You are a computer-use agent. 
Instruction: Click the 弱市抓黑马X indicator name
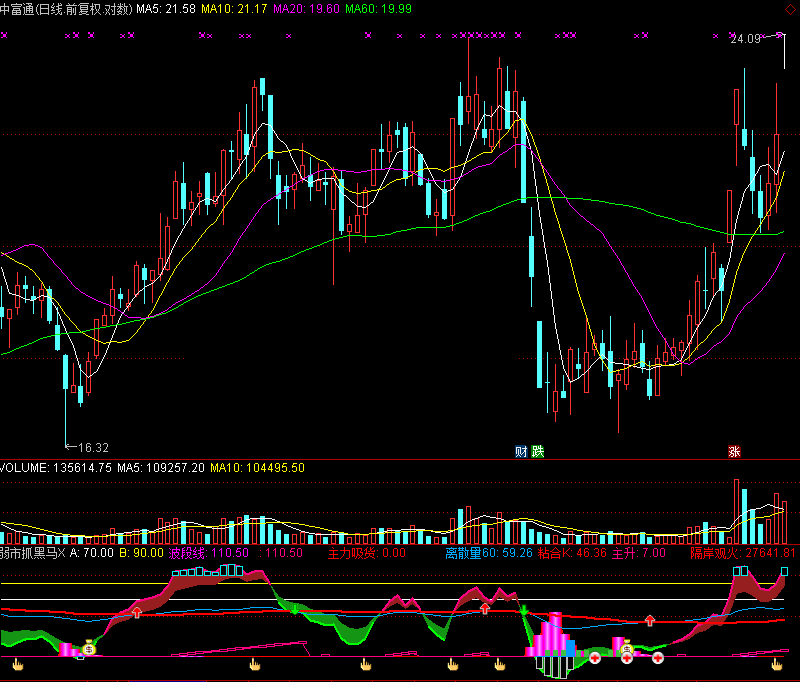click(x=33, y=553)
